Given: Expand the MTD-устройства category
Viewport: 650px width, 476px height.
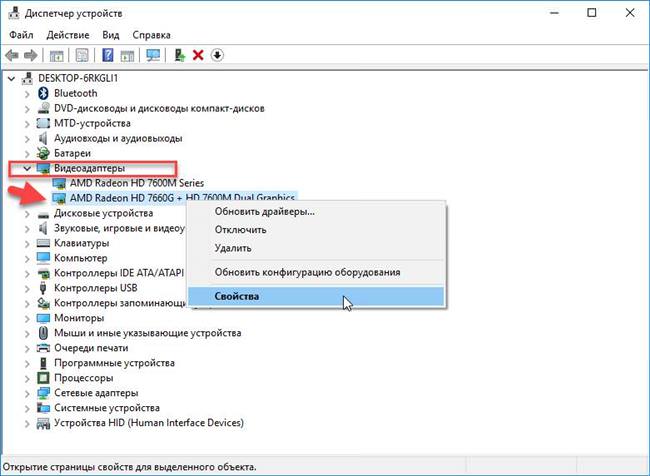Looking at the screenshot, I should pos(27,124).
